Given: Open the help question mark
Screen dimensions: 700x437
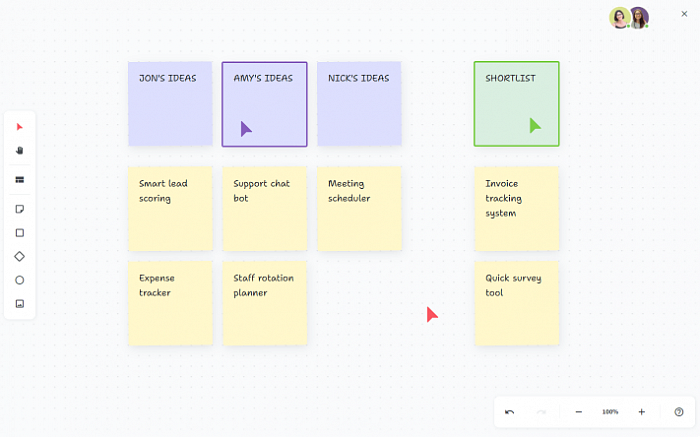Looking at the screenshot, I should (x=679, y=412).
